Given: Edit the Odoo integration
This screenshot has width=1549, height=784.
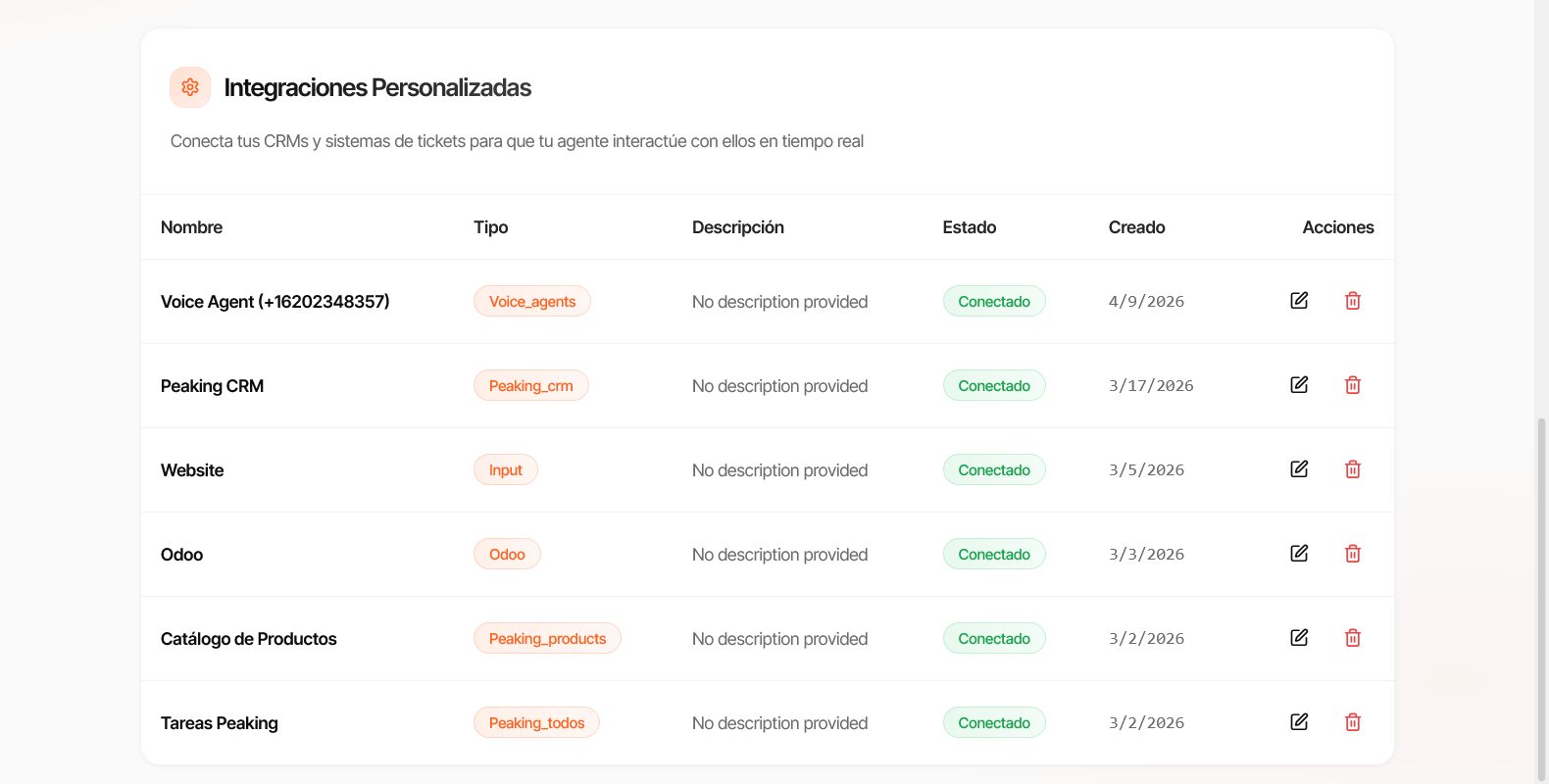Looking at the screenshot, I should 1299,554.
